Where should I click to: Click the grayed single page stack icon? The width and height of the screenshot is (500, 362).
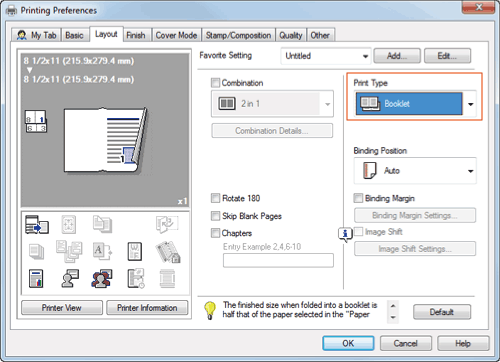36,252
